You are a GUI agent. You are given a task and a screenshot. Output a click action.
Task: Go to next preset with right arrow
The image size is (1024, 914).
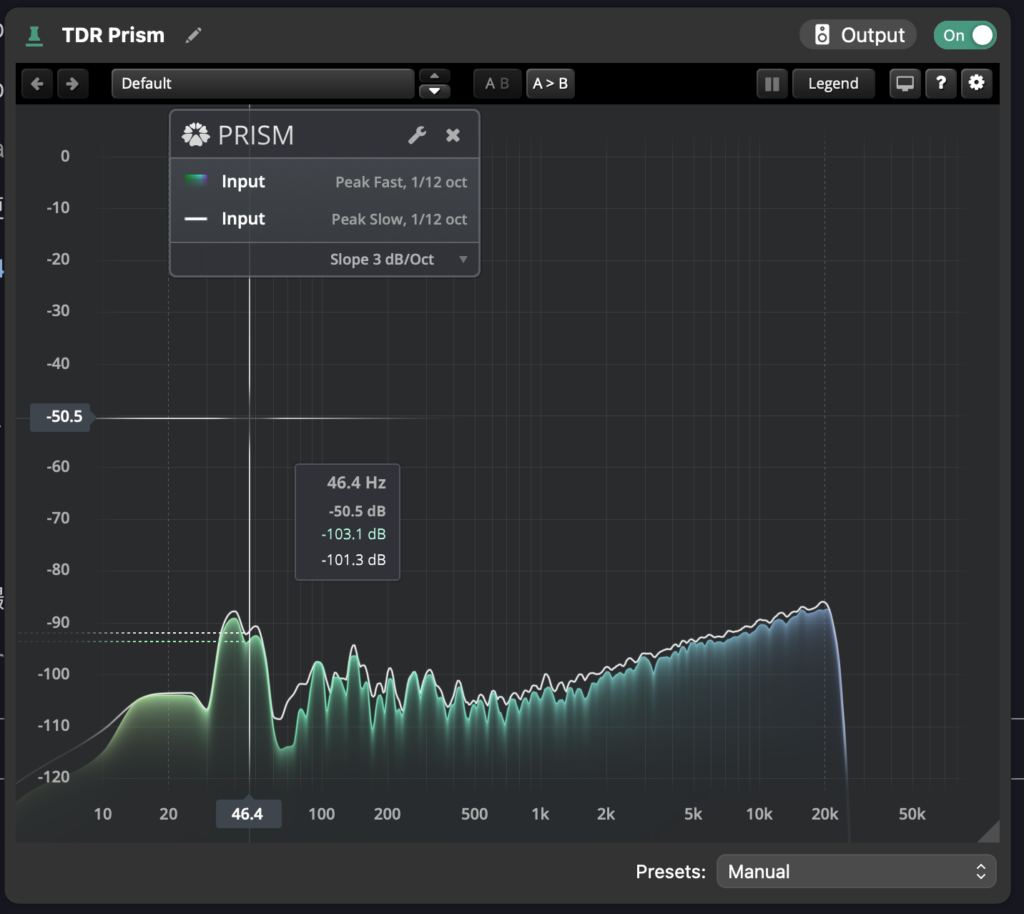[72, 84]
